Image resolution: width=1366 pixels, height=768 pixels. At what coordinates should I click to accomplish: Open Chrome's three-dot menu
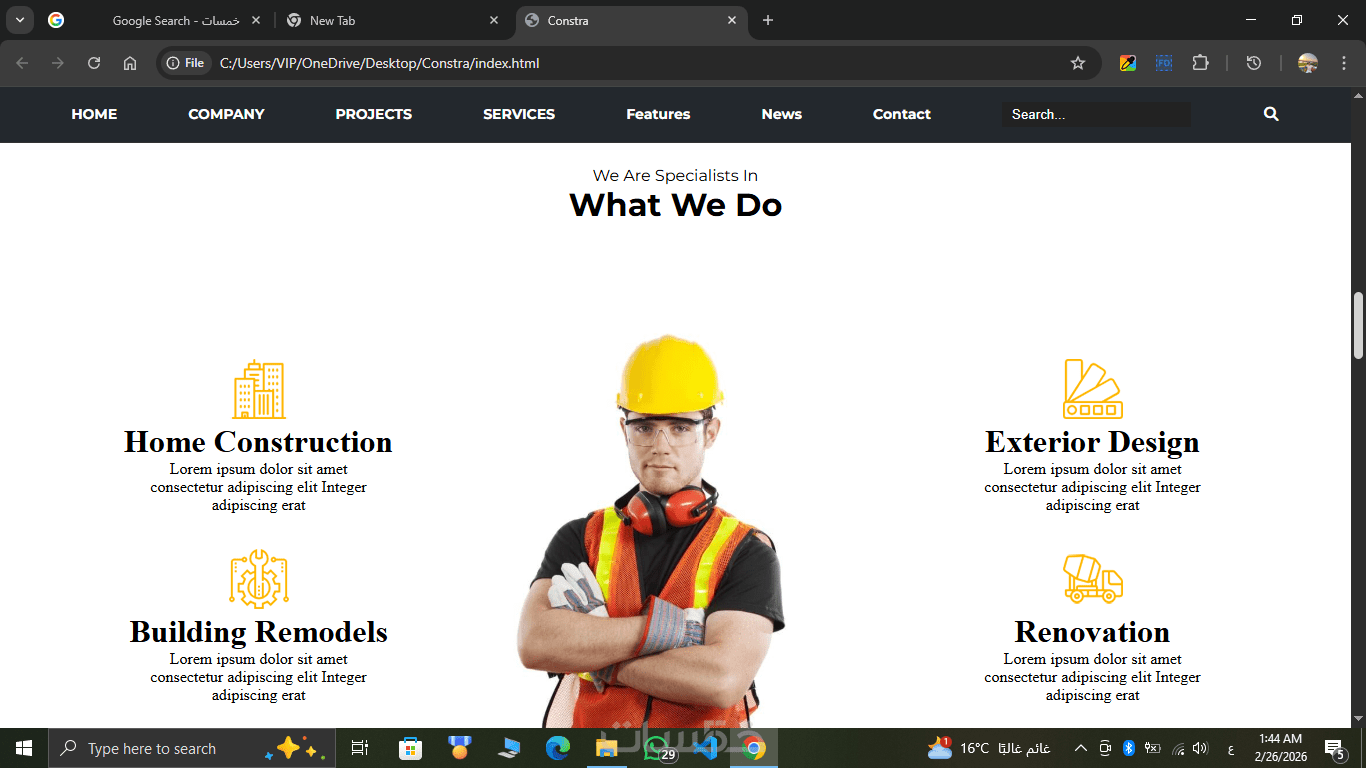pos(1344,63)
